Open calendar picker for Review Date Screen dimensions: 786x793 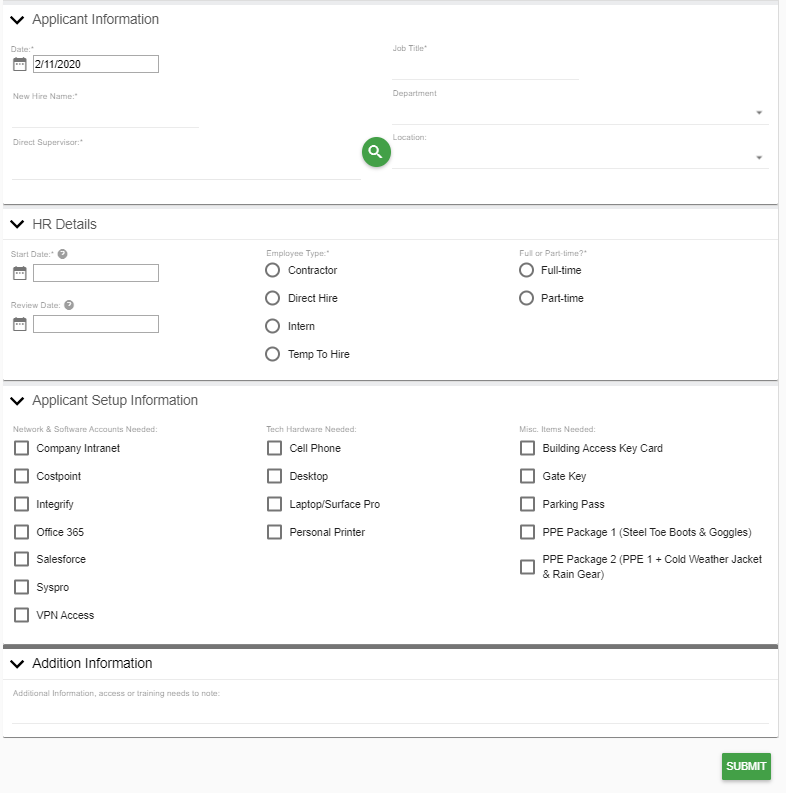[x=20, y=324]
